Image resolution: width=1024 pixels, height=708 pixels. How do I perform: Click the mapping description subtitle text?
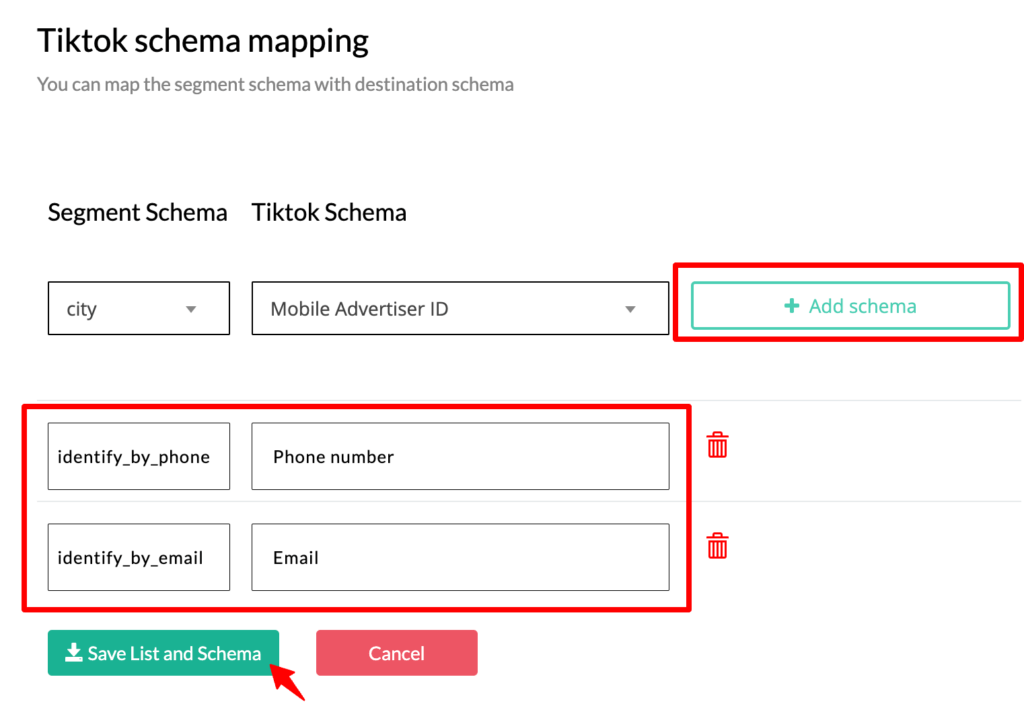[275, 84]
